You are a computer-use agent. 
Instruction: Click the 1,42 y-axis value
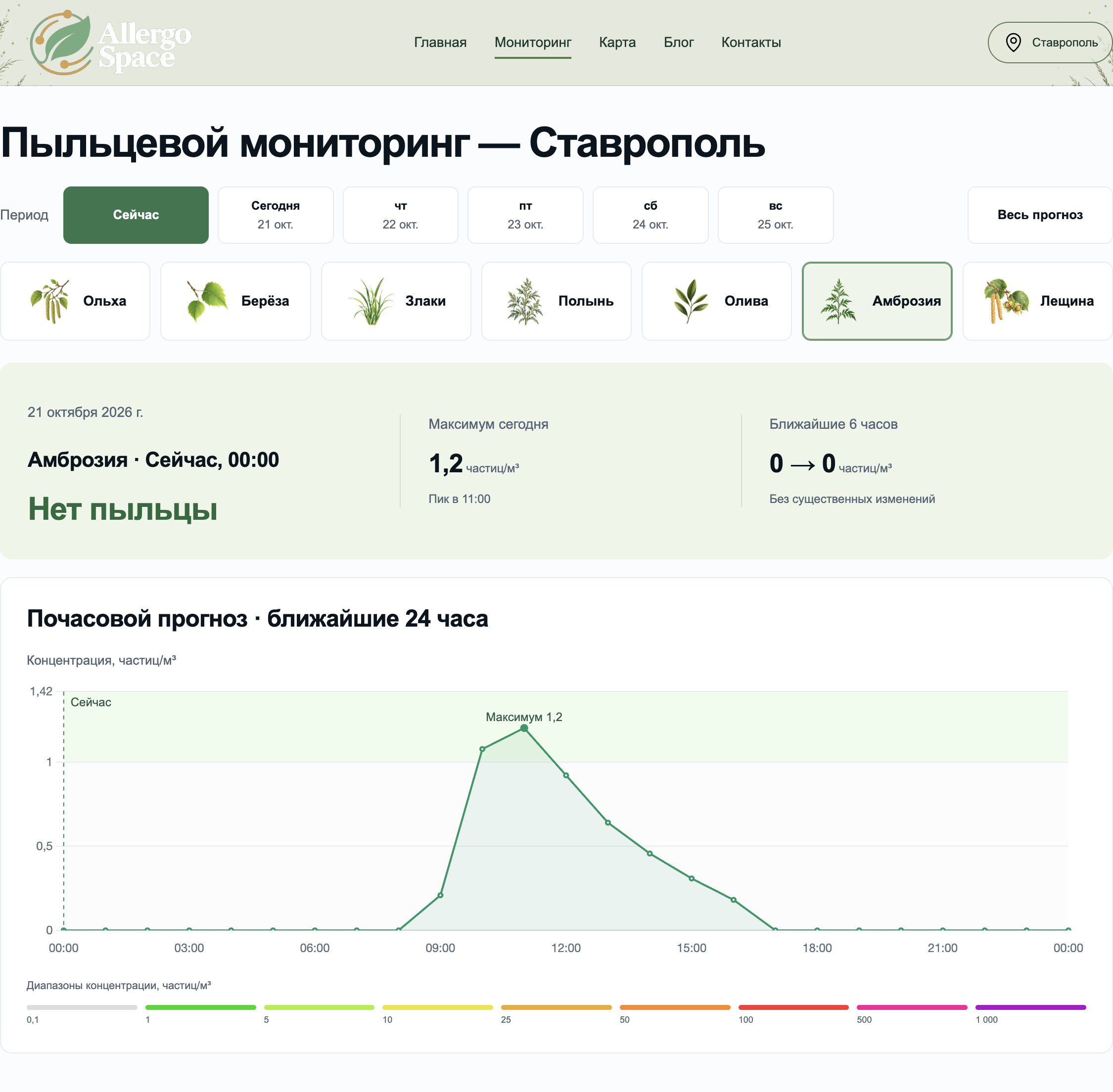pos(41,692)
